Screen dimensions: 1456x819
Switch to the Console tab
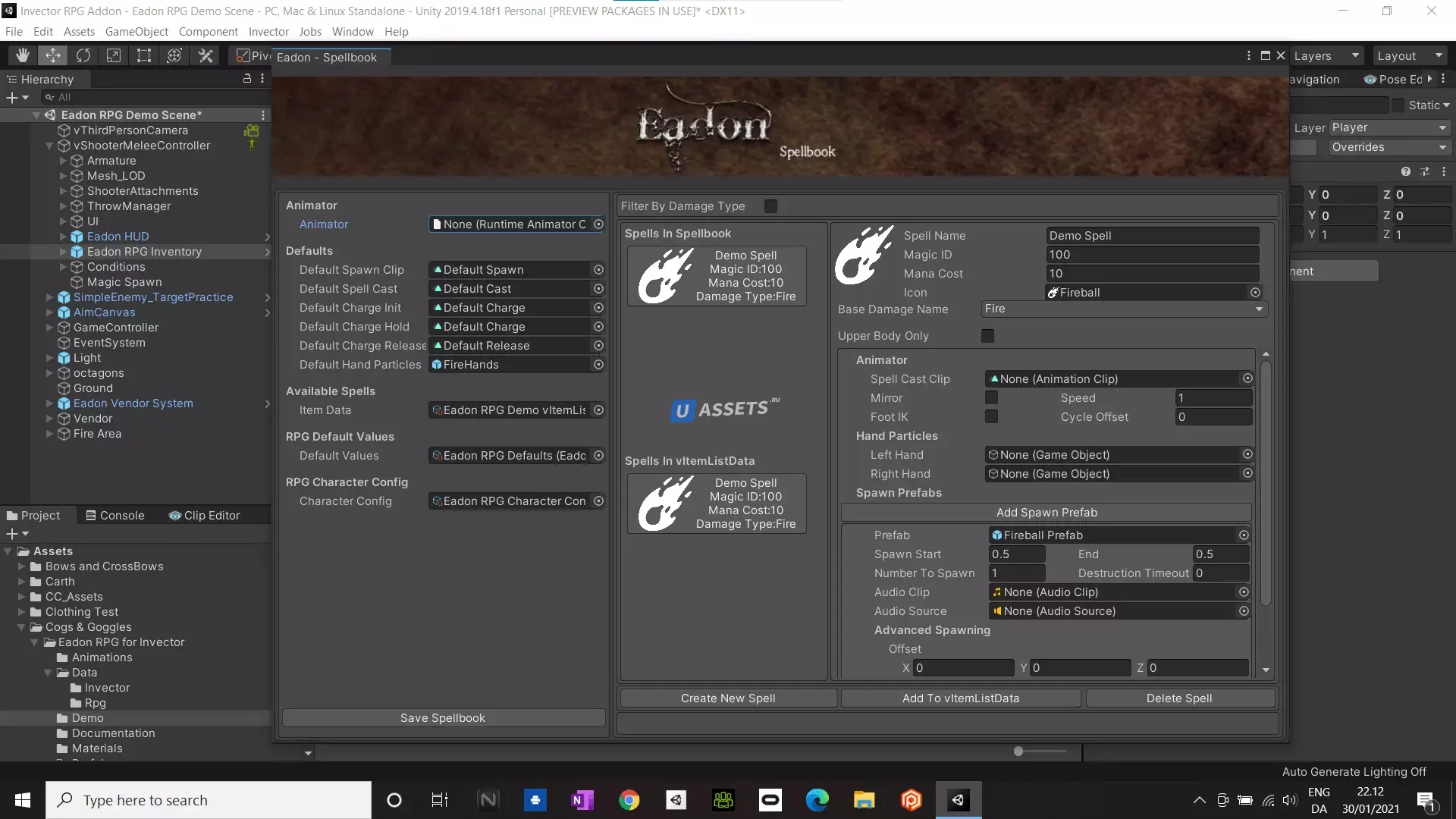tap(115, 516)
